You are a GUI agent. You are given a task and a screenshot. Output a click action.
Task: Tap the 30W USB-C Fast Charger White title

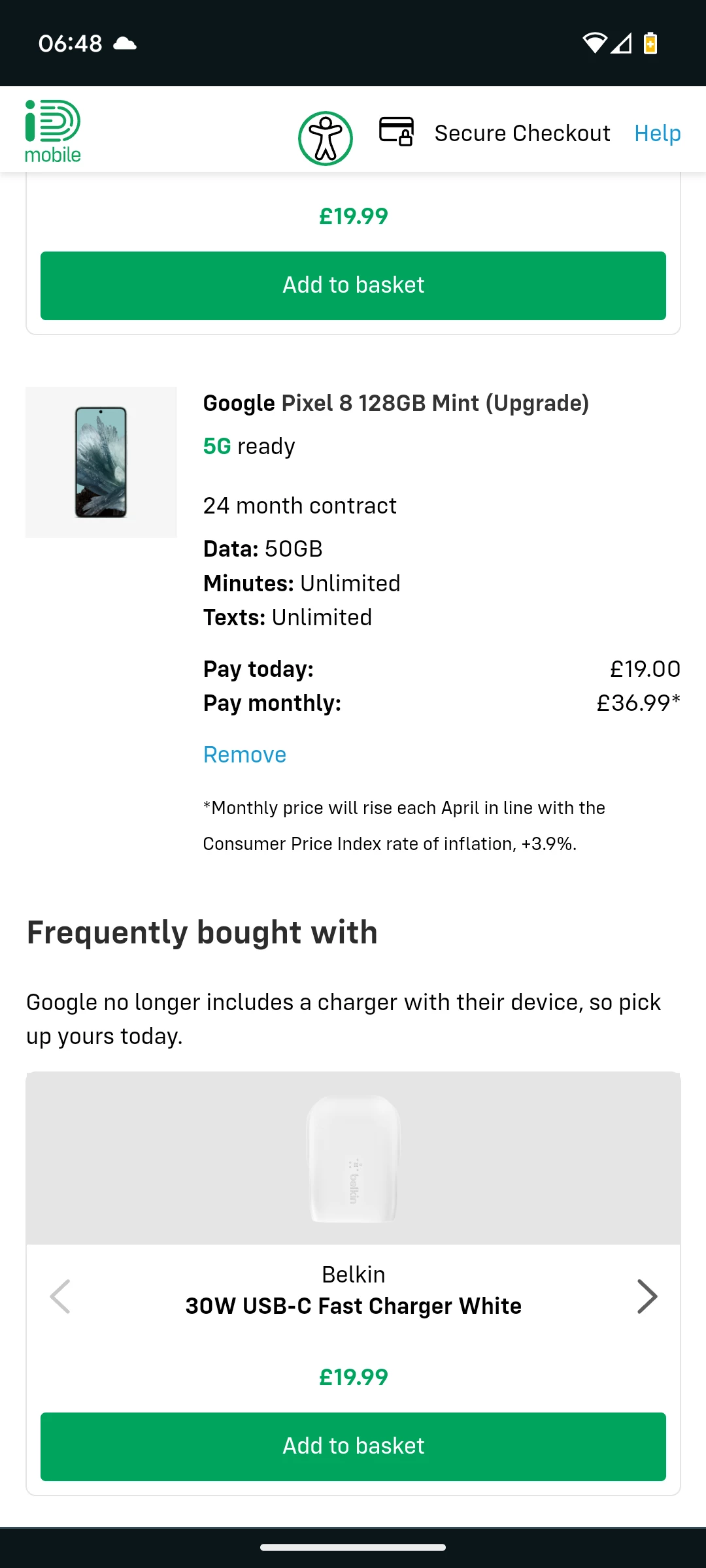[353, 1306]
